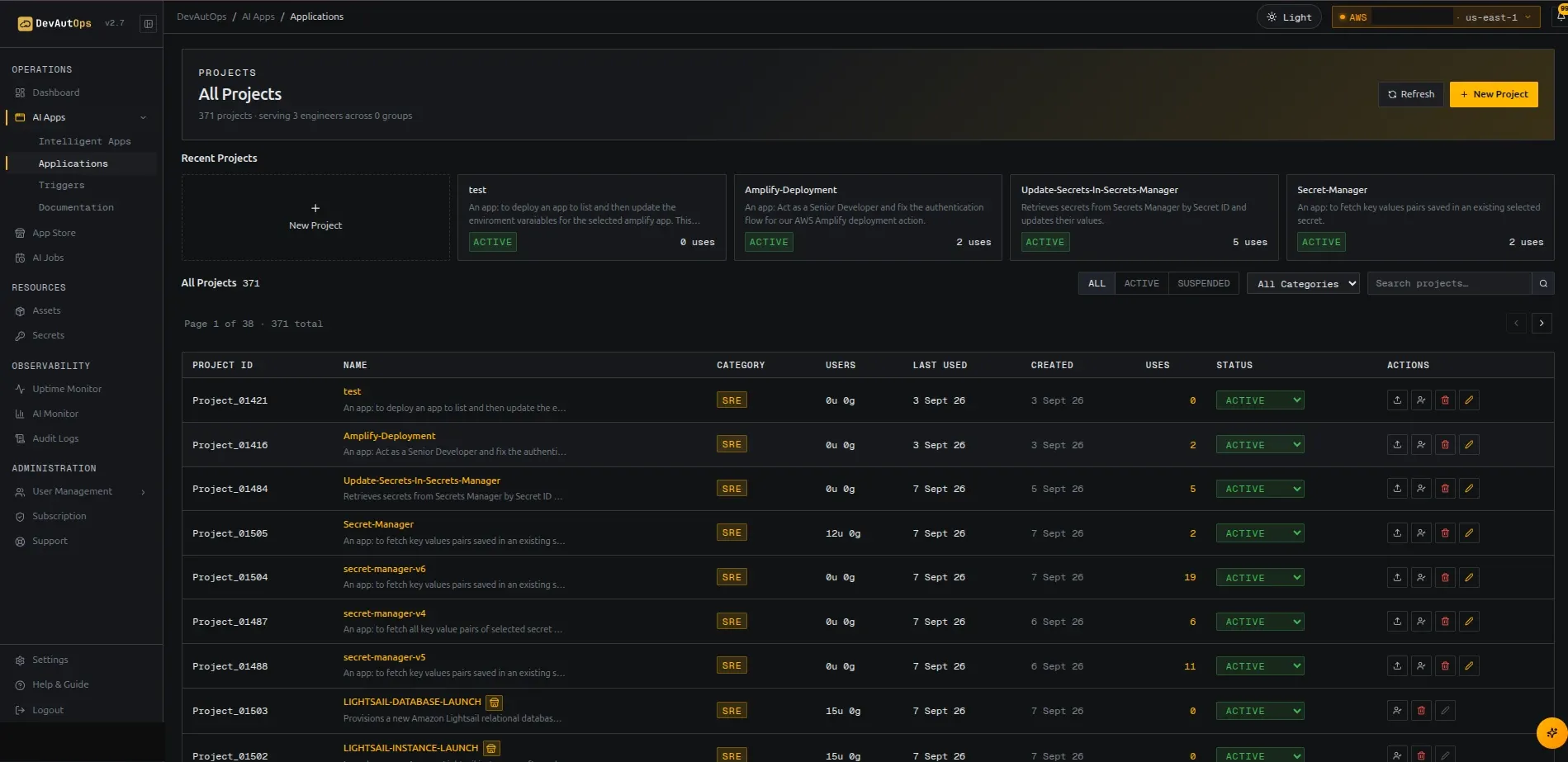
Task: Open AI Jobs from sidebar
Action: tap(48, 258)
